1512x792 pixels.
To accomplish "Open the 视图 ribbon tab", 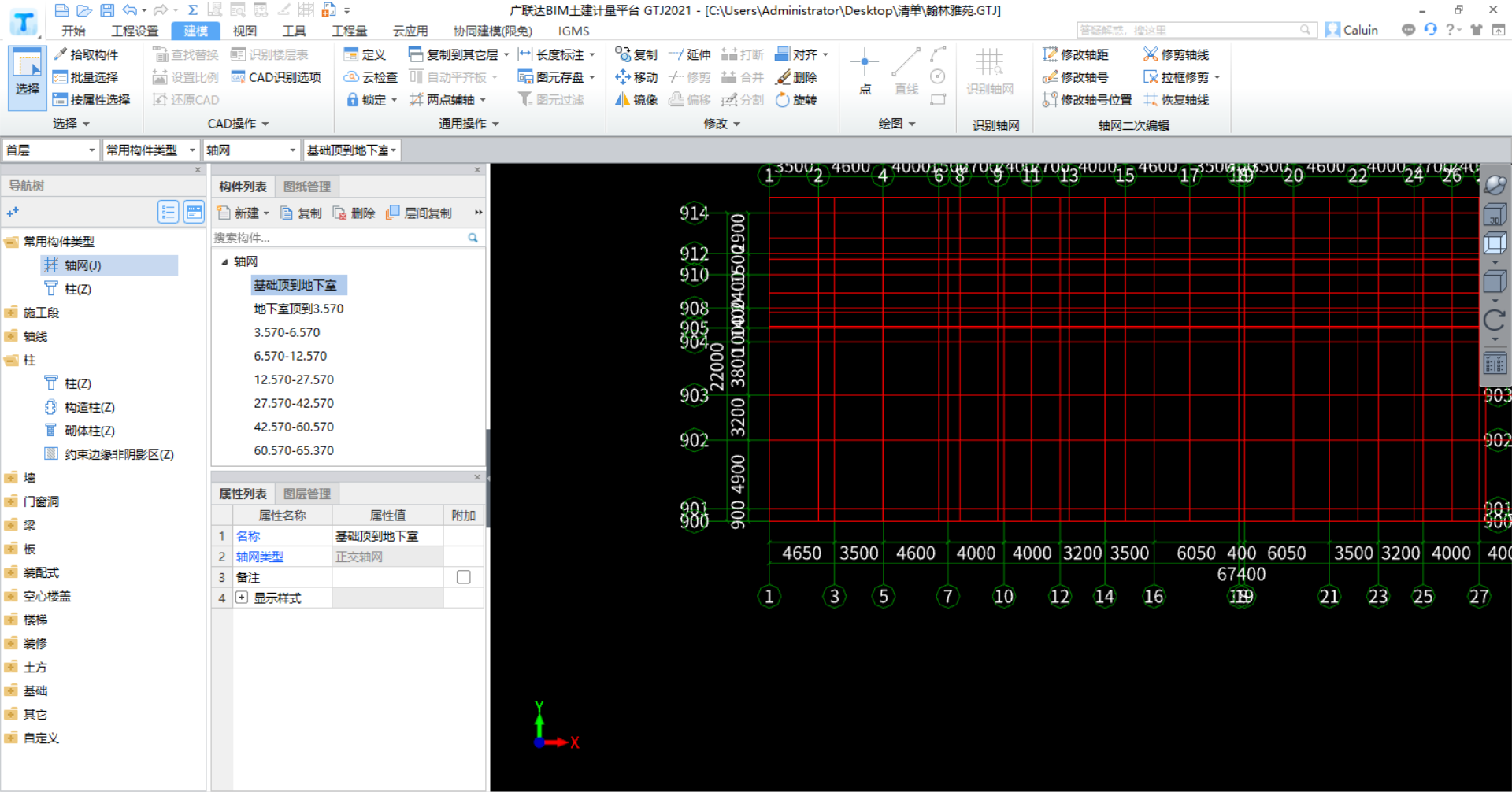I will tap(244, 31).
